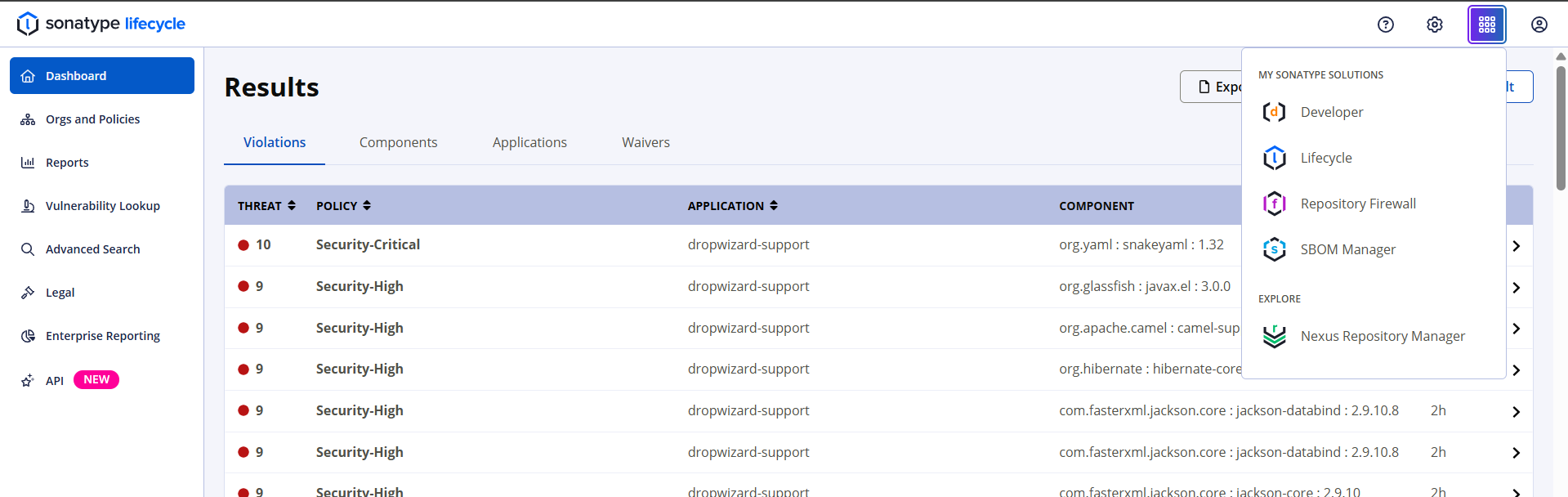Image resolution: width=1568 pixels, height=497 pixels.
Task: Click the Repository Firewall product icon
Action: (x=1275, y=204)
